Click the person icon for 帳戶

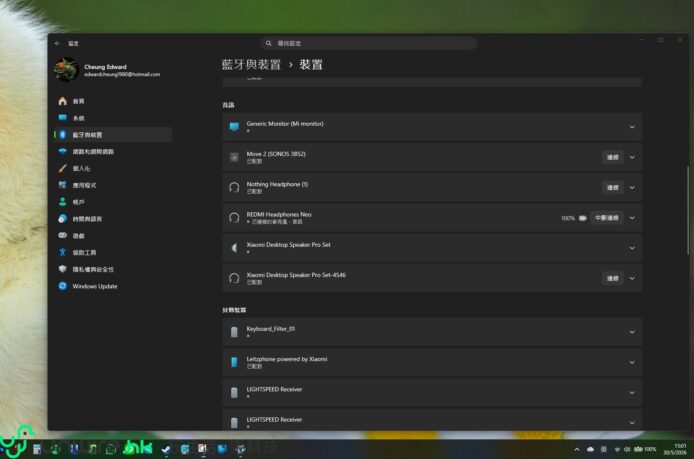[62, 202]
